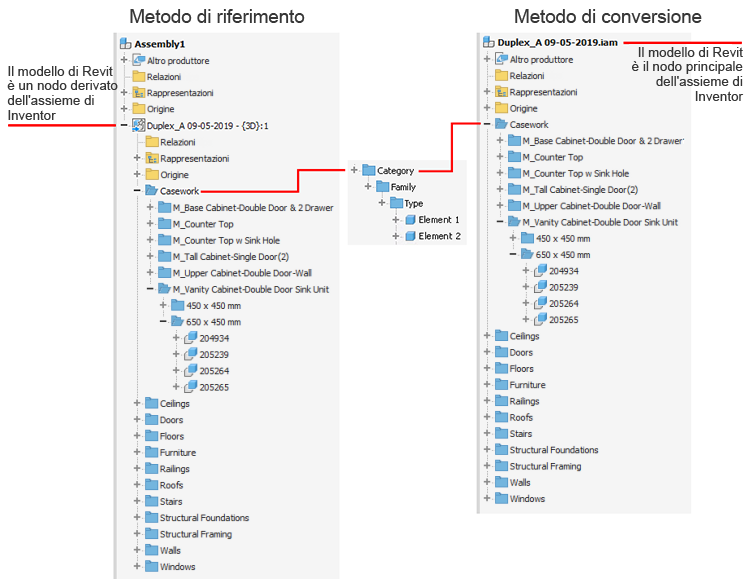Viewport: 750px width, 579px height.
Task: Expand M_Counter Top in left tree
Action: 150,224
